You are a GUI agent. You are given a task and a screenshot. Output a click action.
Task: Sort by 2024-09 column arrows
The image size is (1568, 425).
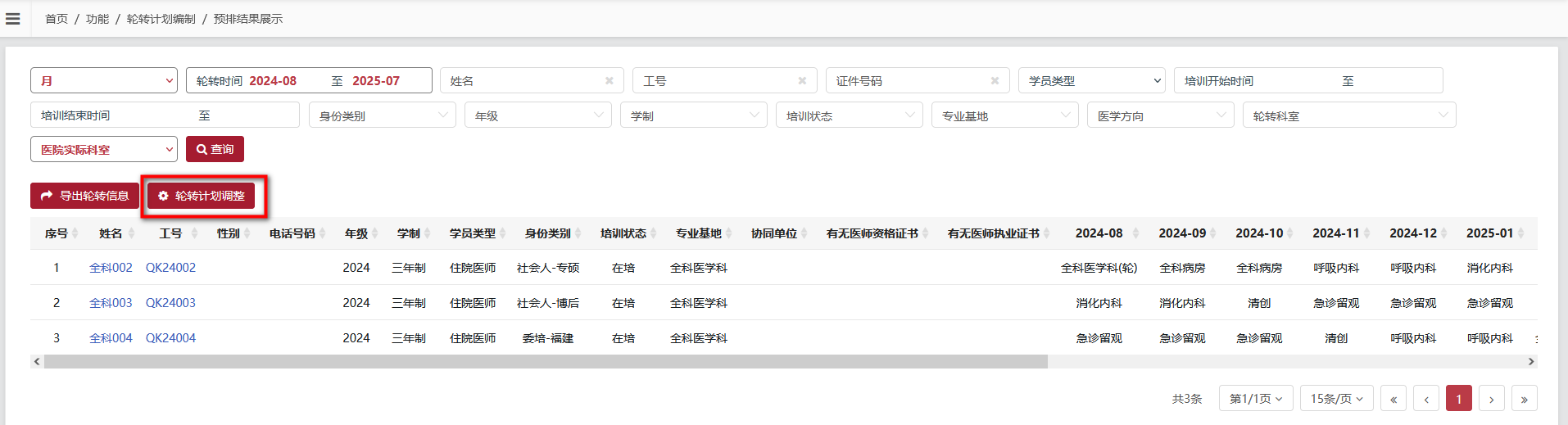pyautogui.click(x=1213, y=233)
